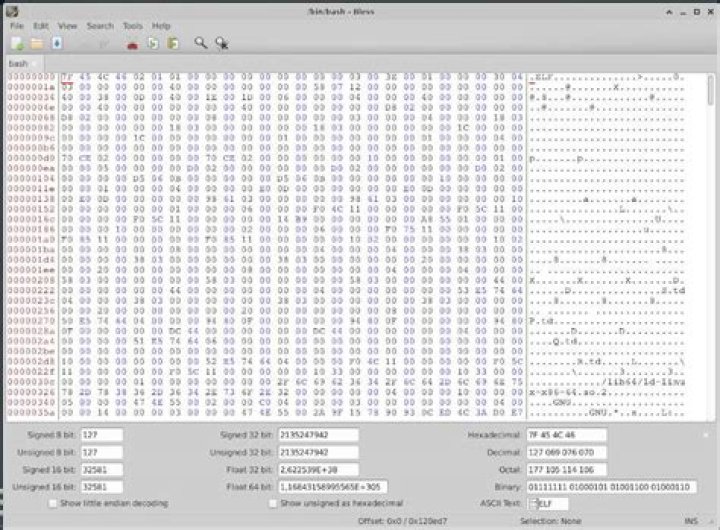Click the ASCII Text field showing ELF
720x530 pixels.
[548, 504]
